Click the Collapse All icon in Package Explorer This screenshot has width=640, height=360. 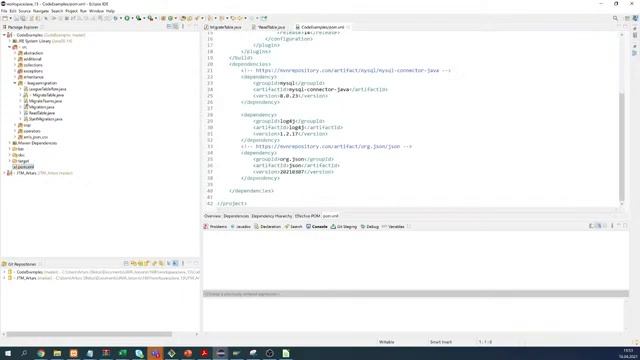169,27
